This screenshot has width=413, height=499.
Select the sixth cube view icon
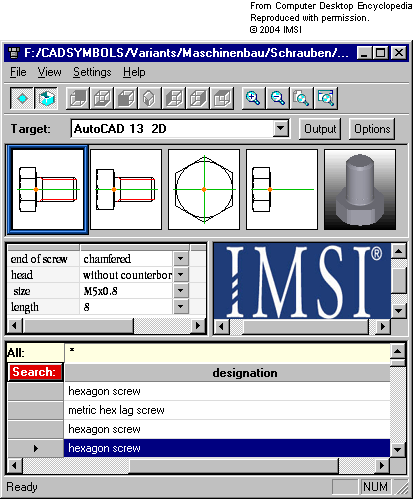(x=198, y=98)
